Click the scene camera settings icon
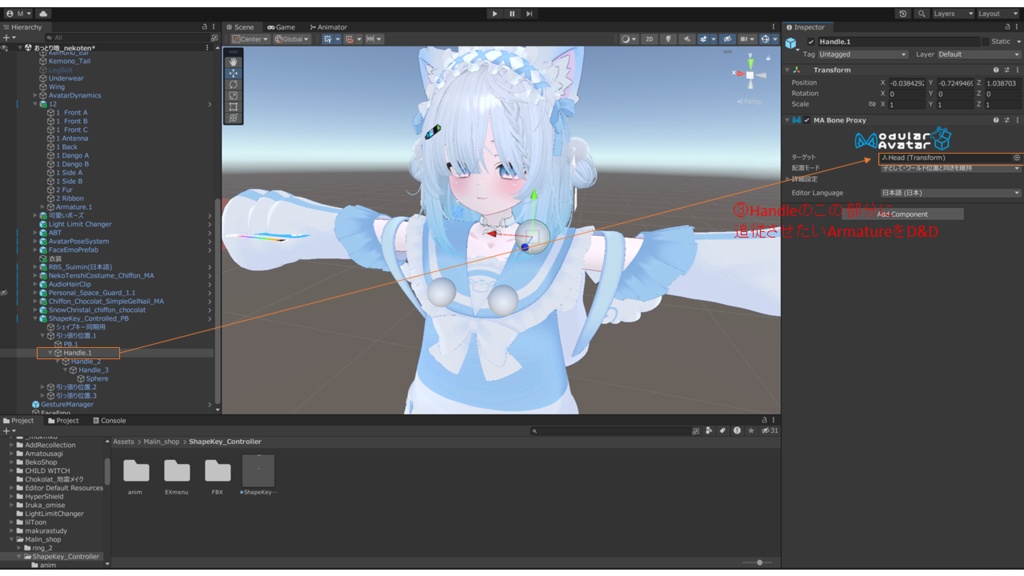 coord(746,39)
